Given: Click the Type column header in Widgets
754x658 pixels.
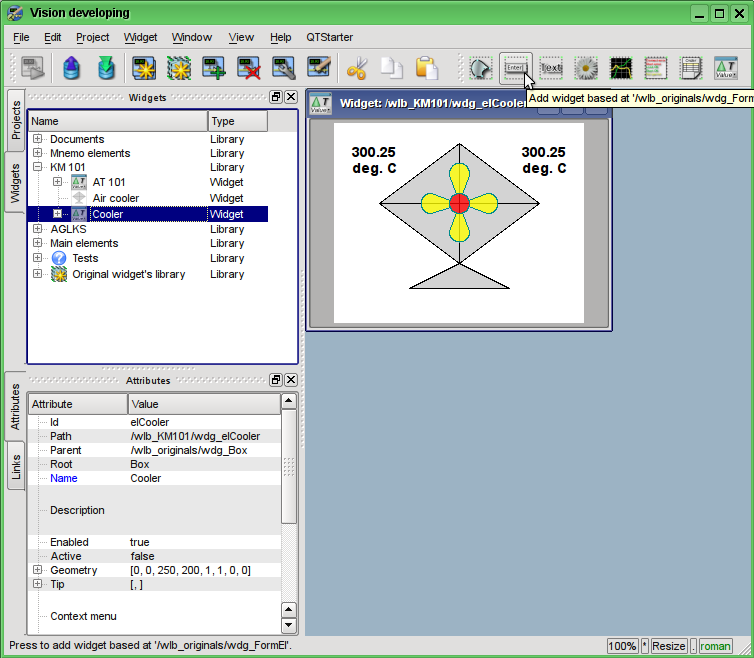Looking at the screenshot, I should (237, 121).
